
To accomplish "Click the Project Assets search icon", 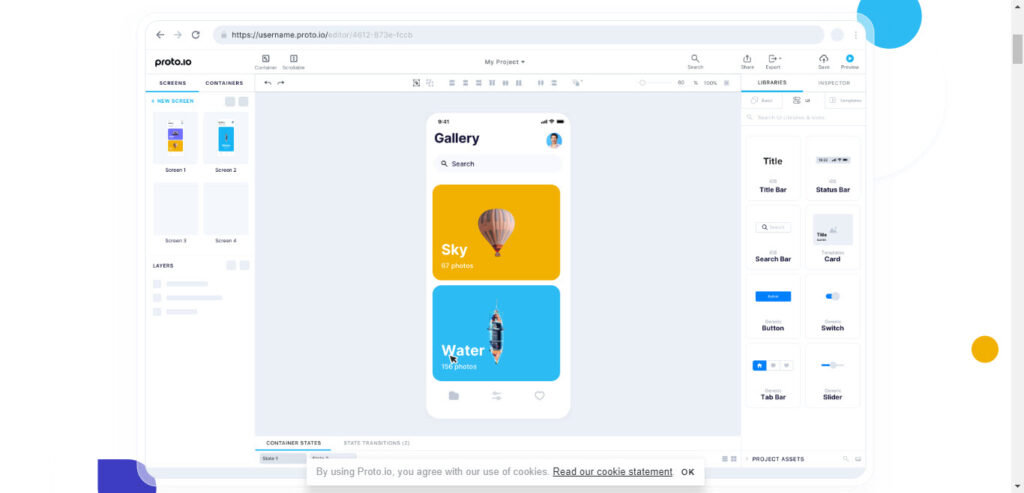I will tap(846, 459).
